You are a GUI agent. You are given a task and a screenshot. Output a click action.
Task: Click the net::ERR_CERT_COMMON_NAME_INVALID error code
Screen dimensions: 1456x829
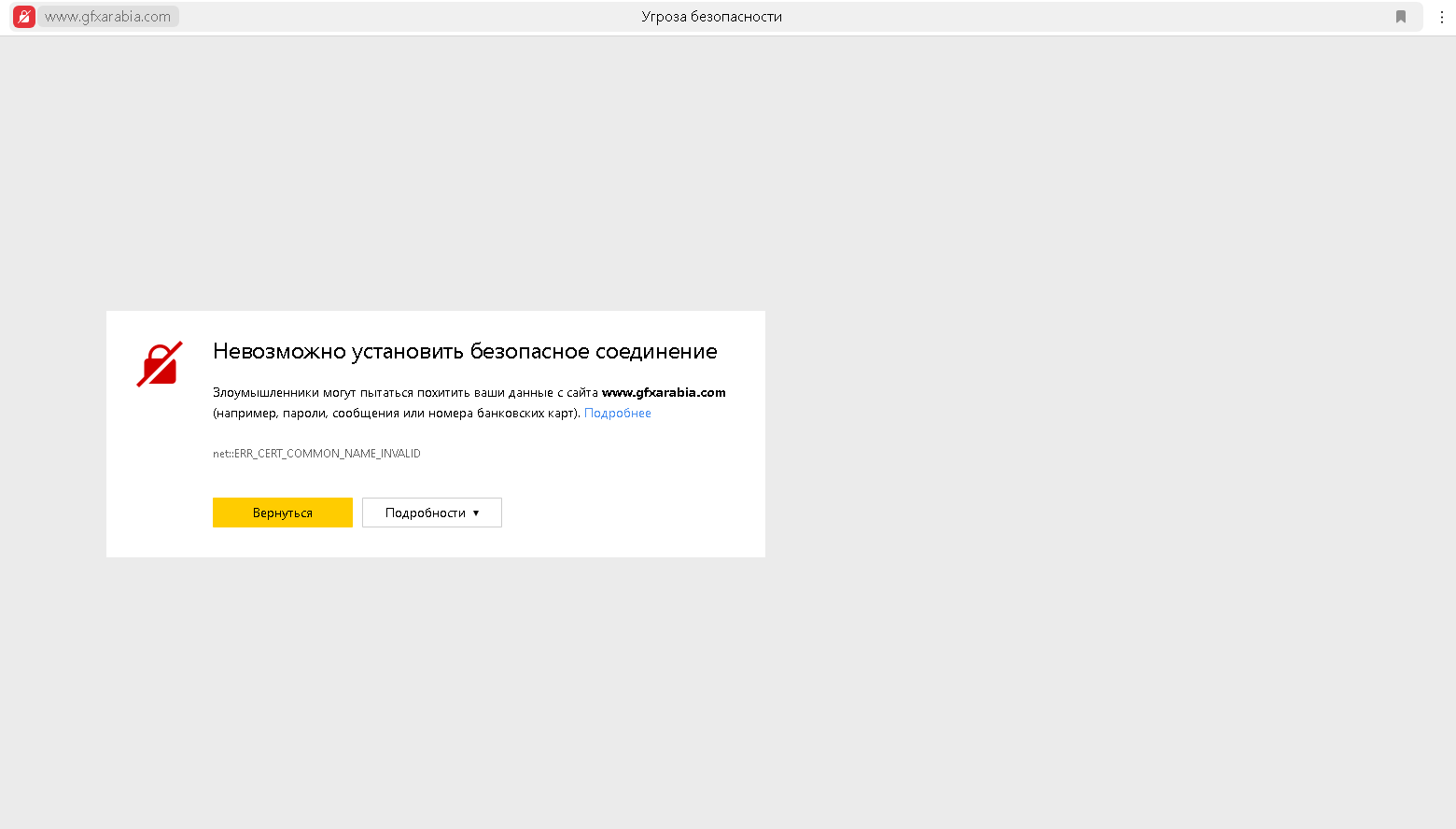[x=316, y=454]
